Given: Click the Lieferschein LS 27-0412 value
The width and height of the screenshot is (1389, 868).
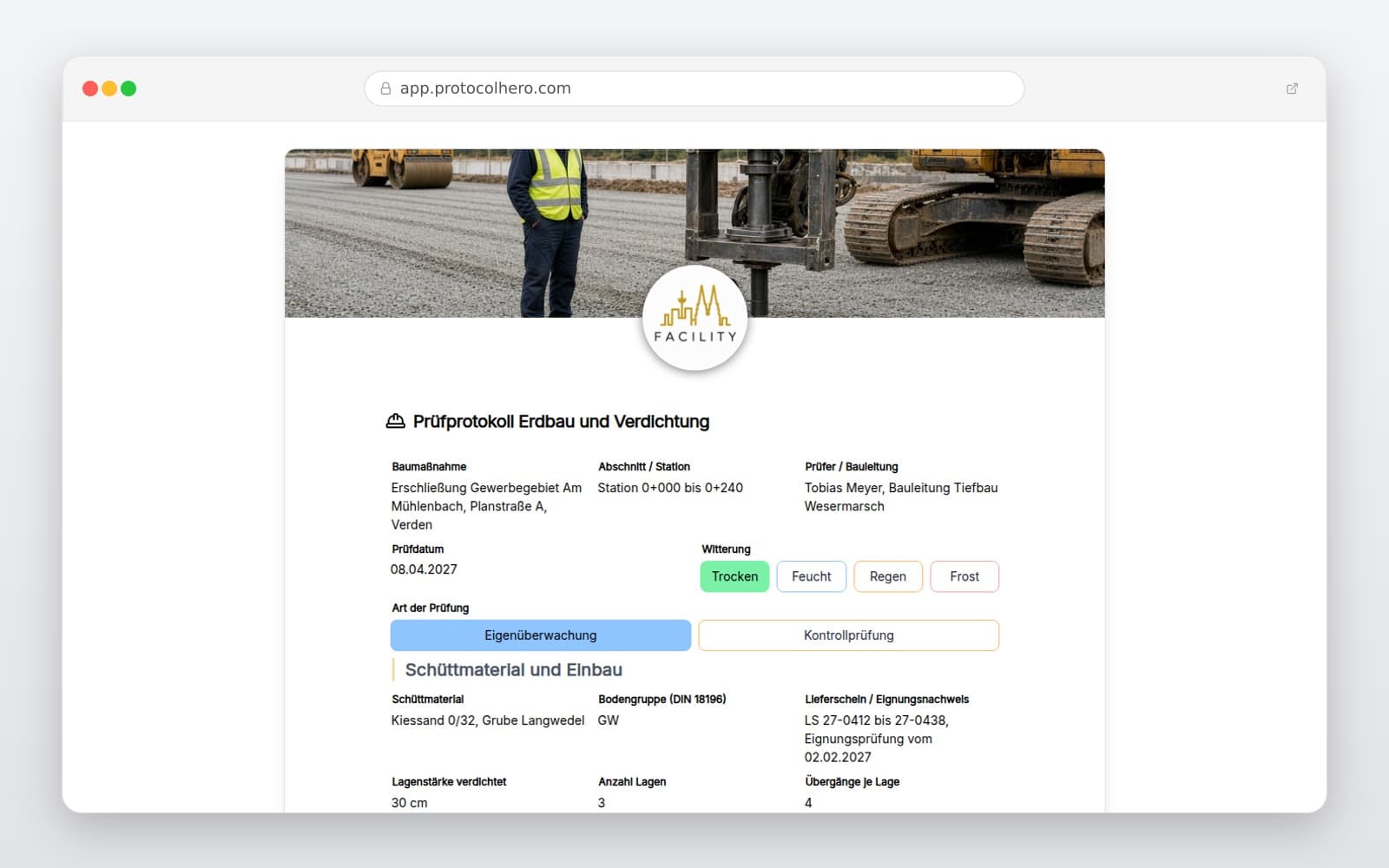Looking at the screenshot, I should [x=877, y=739].
